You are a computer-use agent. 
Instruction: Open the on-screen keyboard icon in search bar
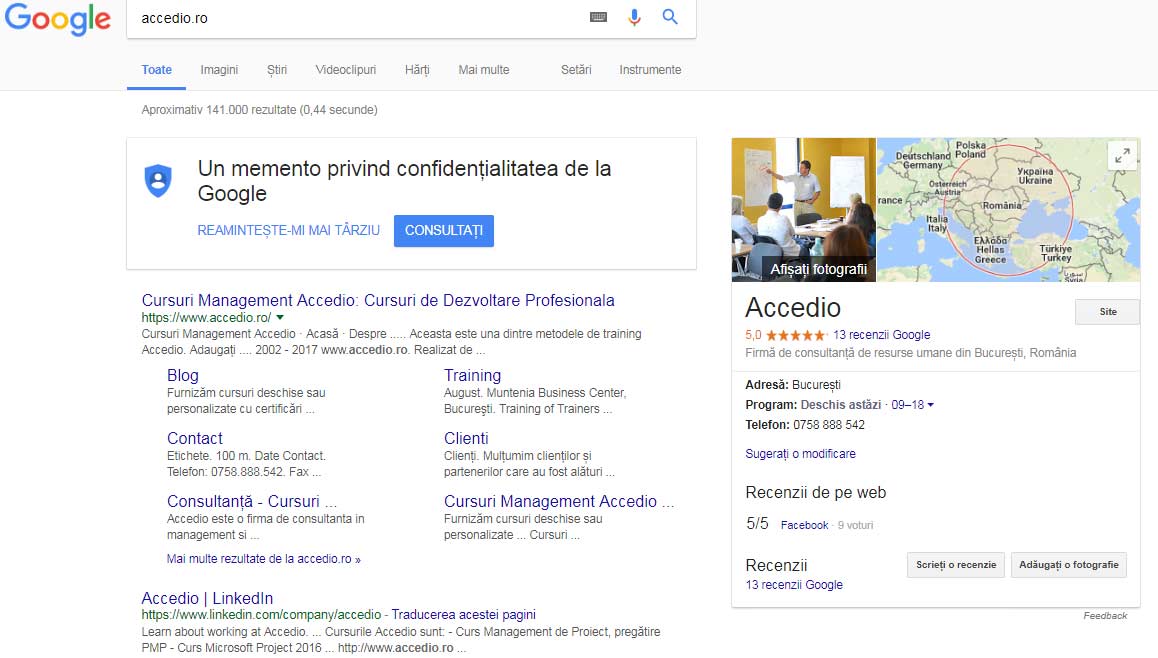coord(598,17)
